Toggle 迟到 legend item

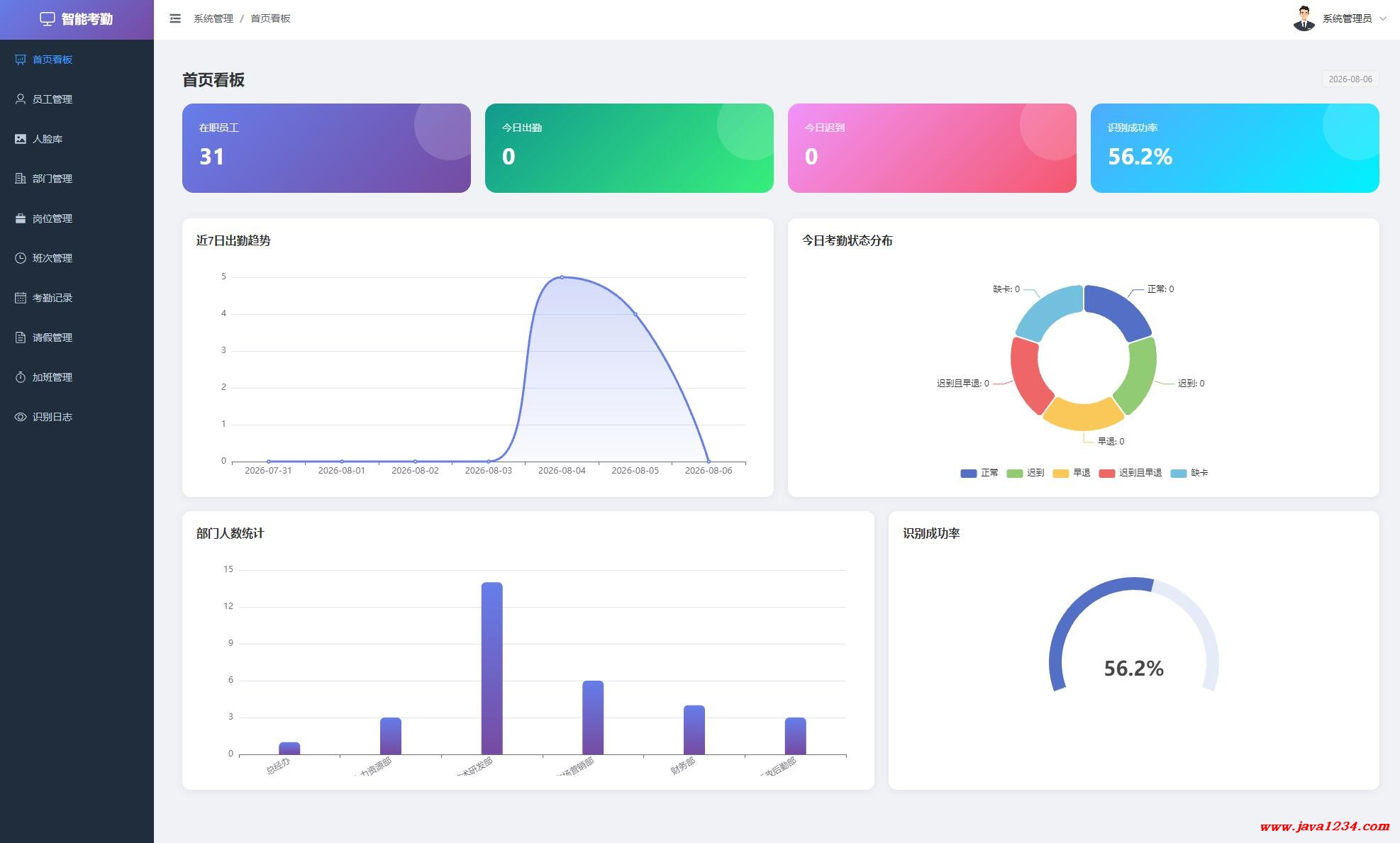coord(1026,473)
